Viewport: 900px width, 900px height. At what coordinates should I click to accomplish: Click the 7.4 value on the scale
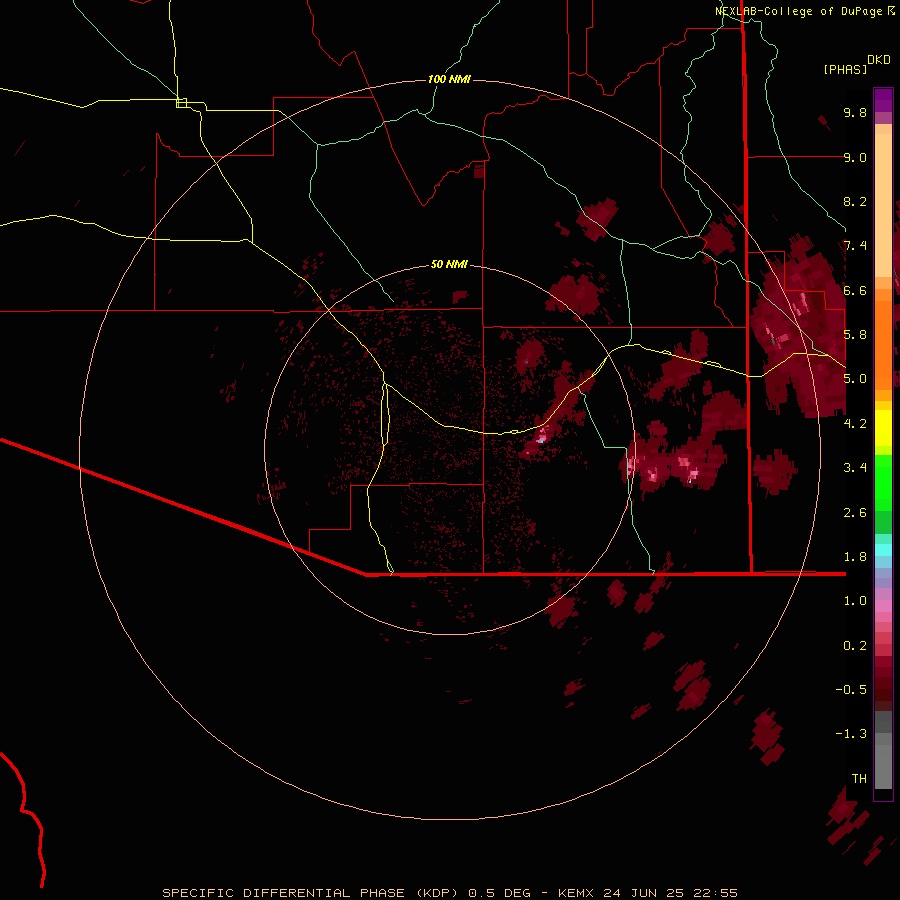tap(855, 246)
